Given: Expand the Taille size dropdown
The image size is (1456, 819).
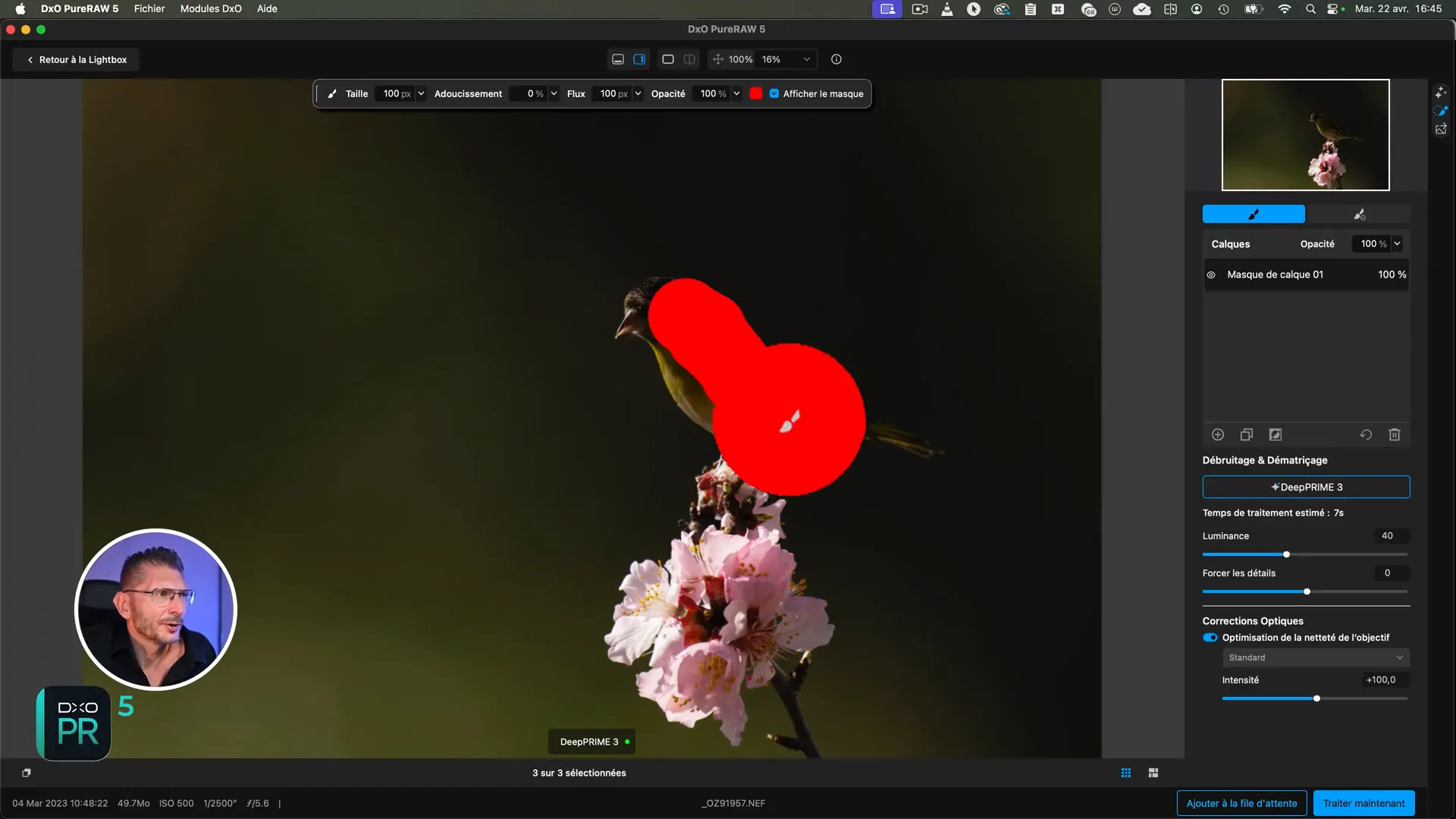Looking at the screenshot, I should 421,94.
